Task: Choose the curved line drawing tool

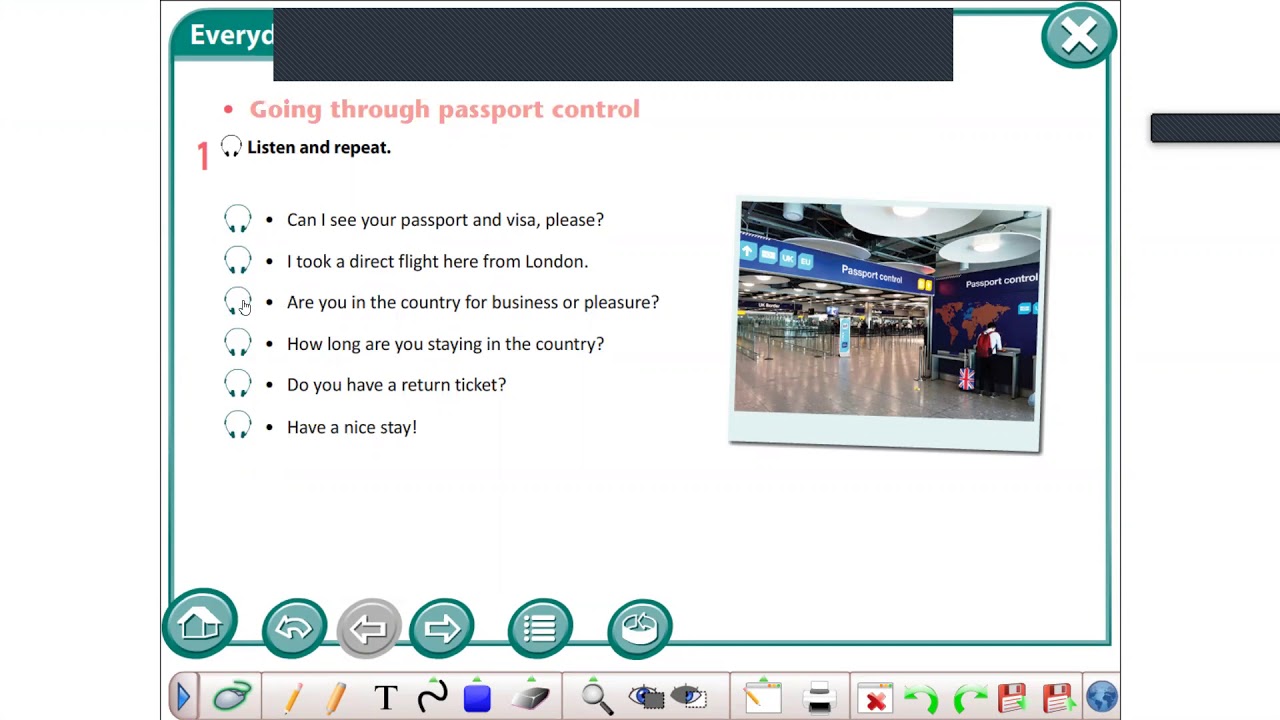Action: click(433, 697)
